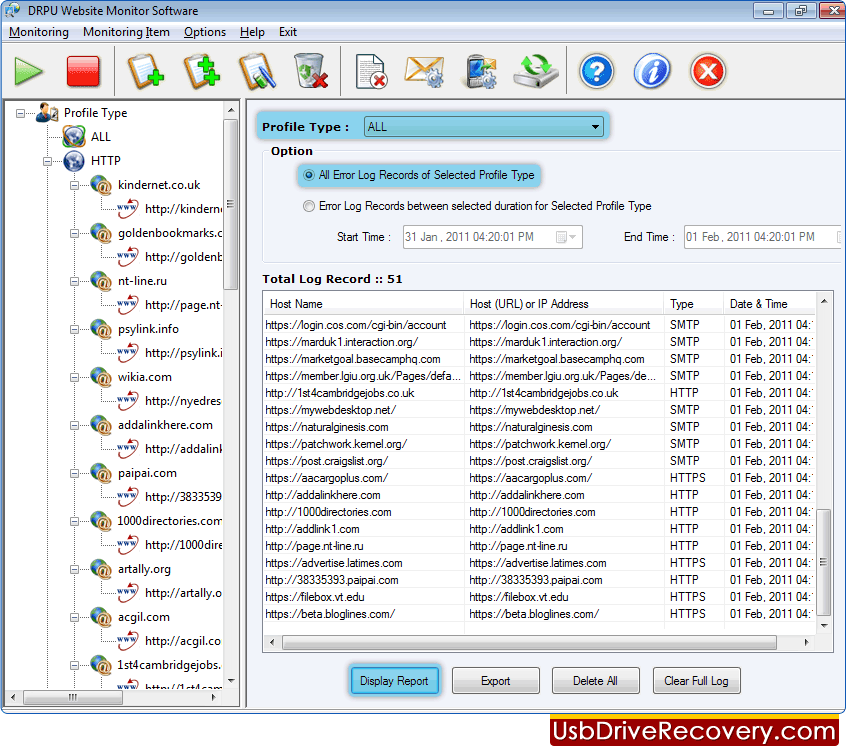Select the http://psylink.i URL tree entry
Image resolution: width=846 pixels, height=746 pixels.
183,353
